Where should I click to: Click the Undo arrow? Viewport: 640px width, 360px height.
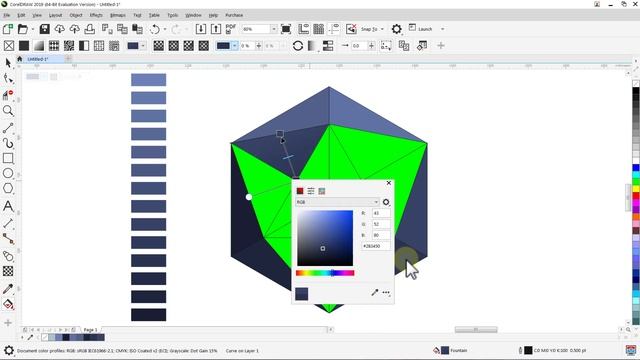(x=155, y=29)
